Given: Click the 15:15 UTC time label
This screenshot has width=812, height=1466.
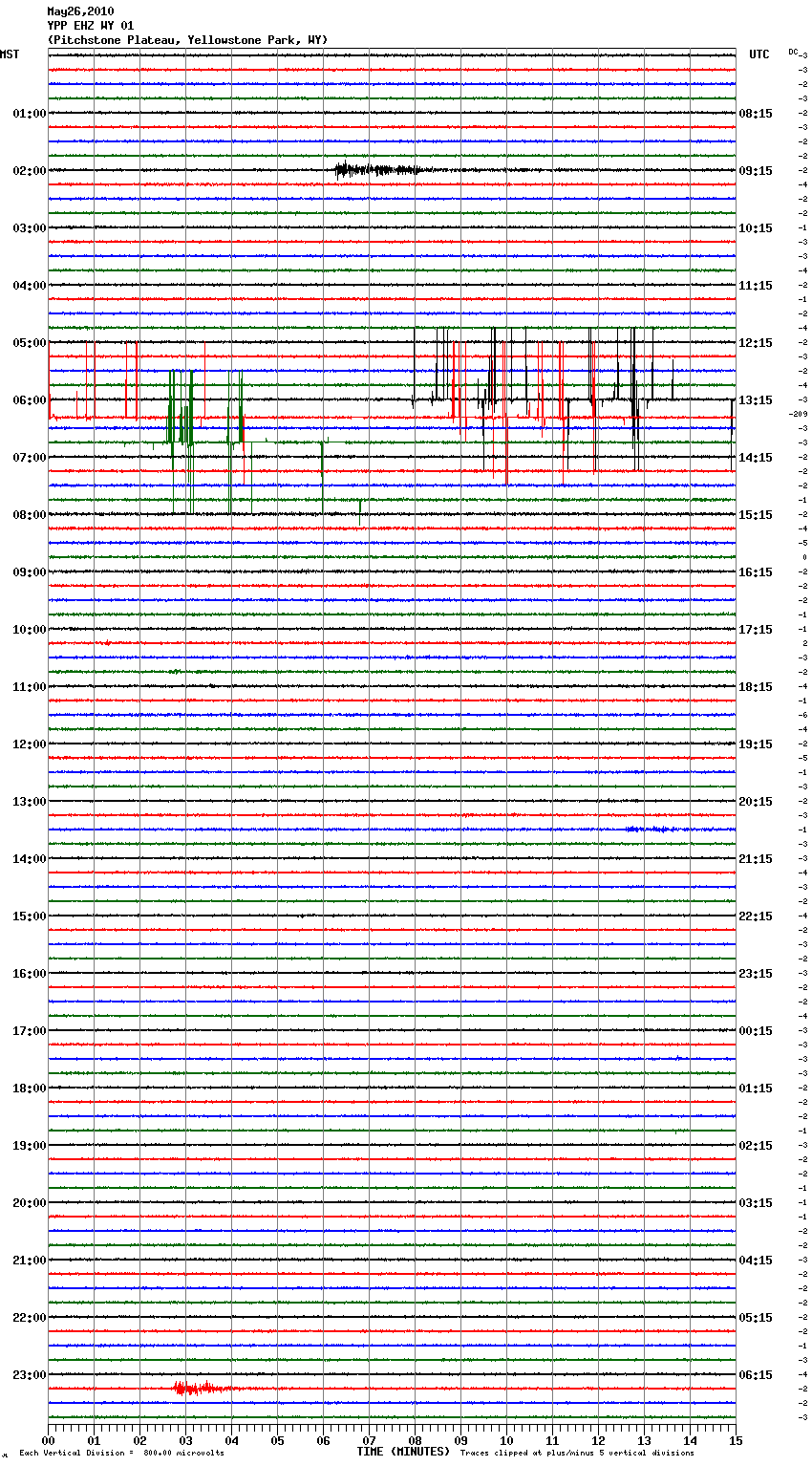Looking at the screenshot, I should (756, 515).
